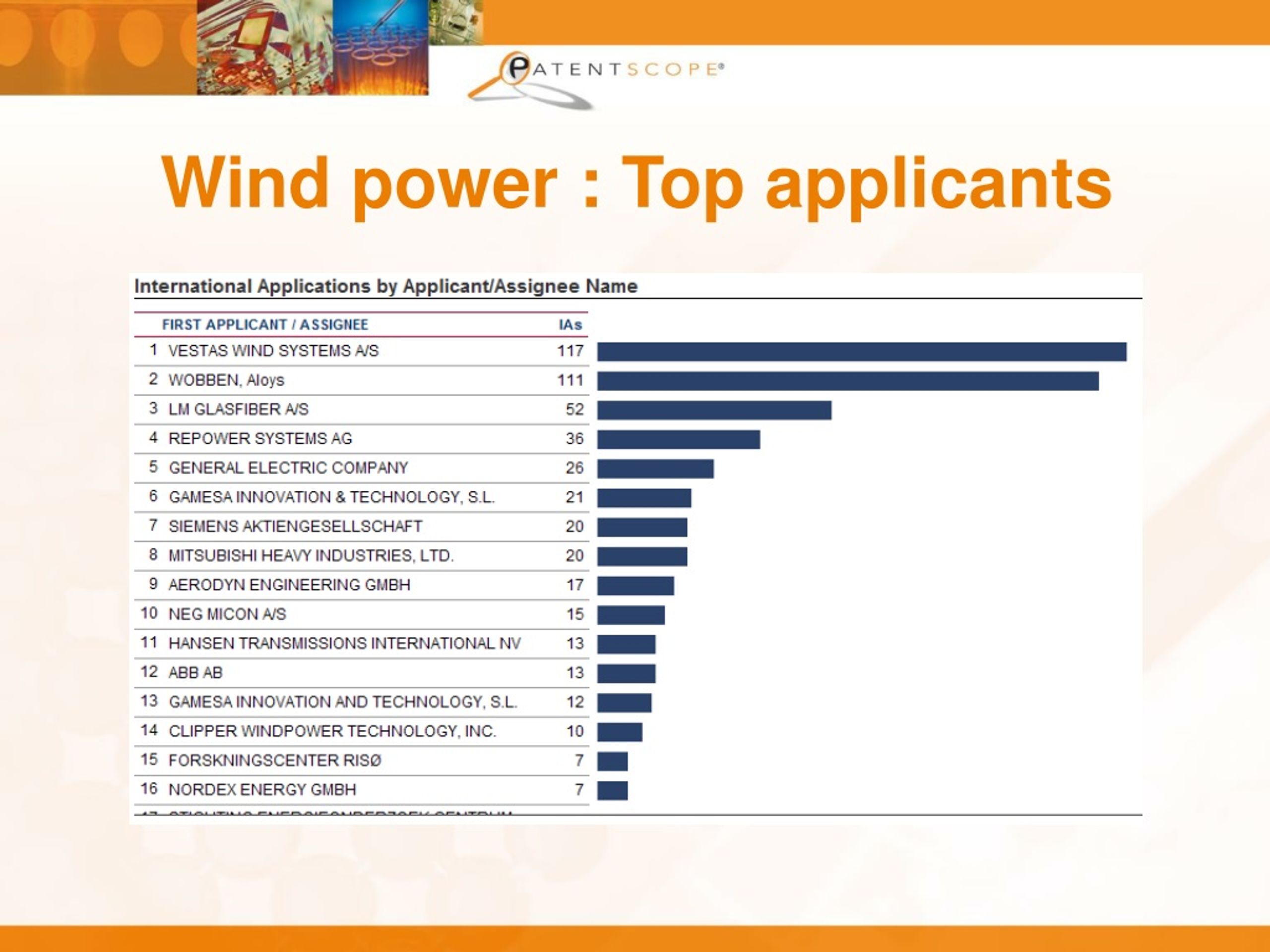
Task: Click the IA count 52 for LM Glasfiber
Action: 574,409
